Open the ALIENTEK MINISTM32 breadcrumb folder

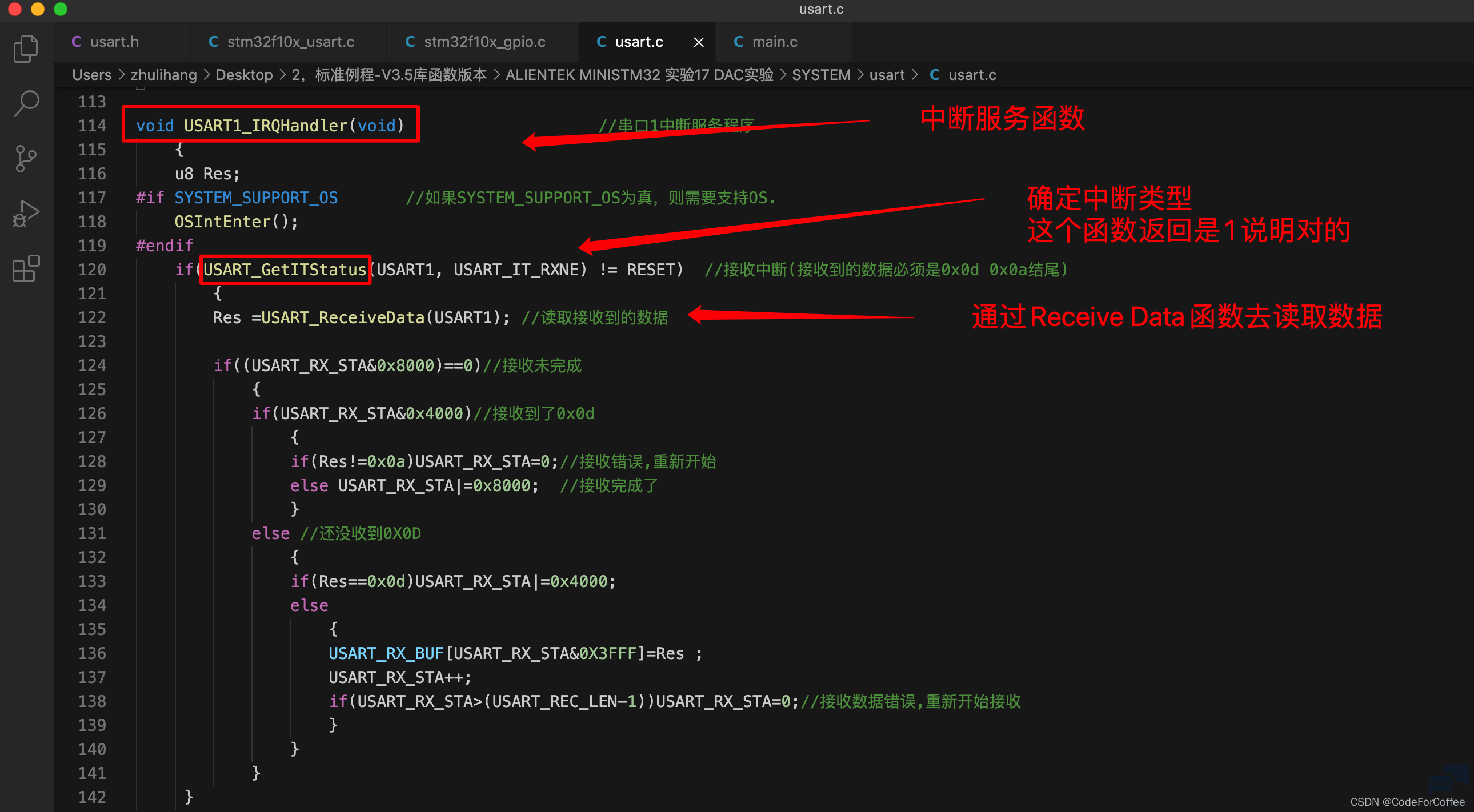tap(640, 75)
